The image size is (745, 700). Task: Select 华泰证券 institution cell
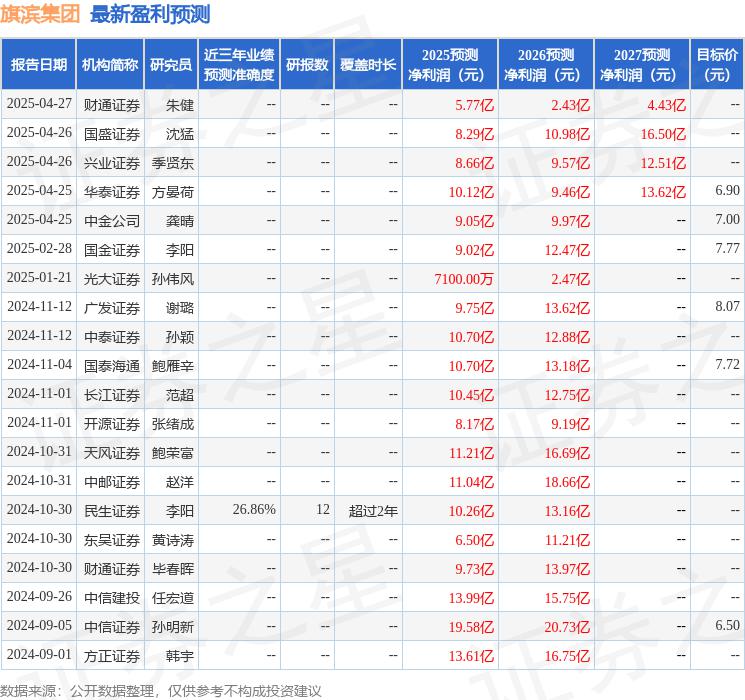click(x=112, y=192)
